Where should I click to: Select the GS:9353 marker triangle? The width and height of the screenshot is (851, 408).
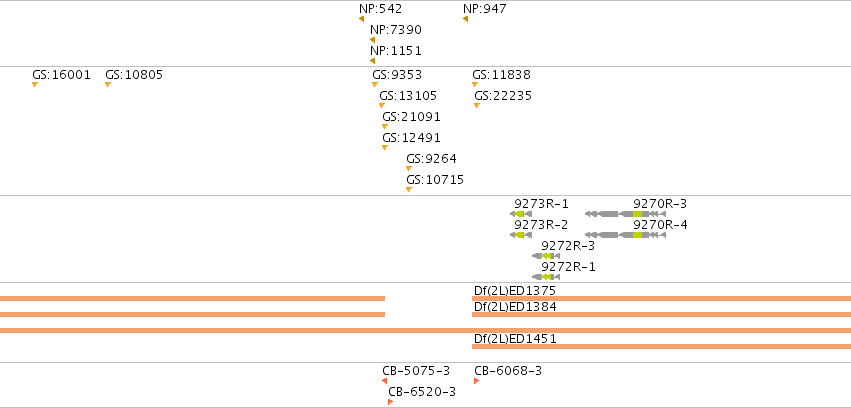(x=374, y=85)
